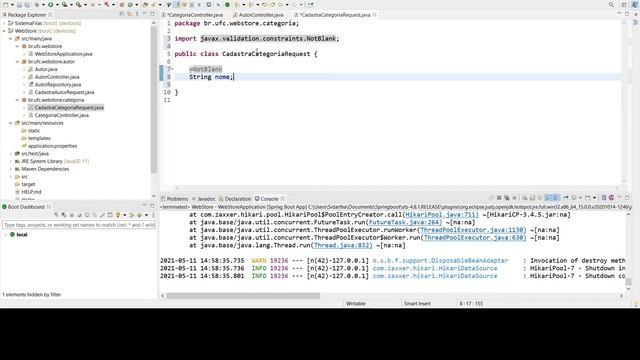
Task: Maximize the Boot Dashboard panel
Action: pyautogui.click(x=152, y=206)
